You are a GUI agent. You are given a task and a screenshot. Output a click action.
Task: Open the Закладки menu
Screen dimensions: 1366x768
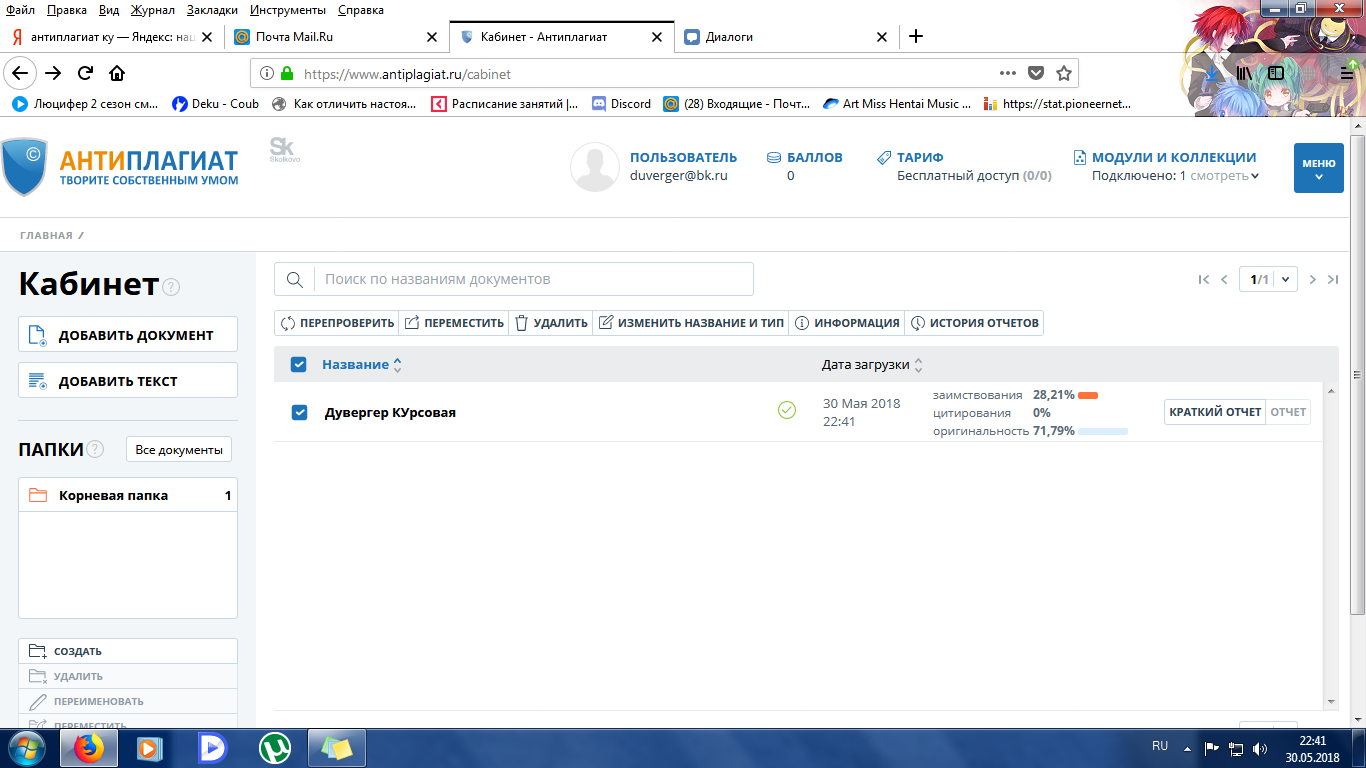pos(211,10)
